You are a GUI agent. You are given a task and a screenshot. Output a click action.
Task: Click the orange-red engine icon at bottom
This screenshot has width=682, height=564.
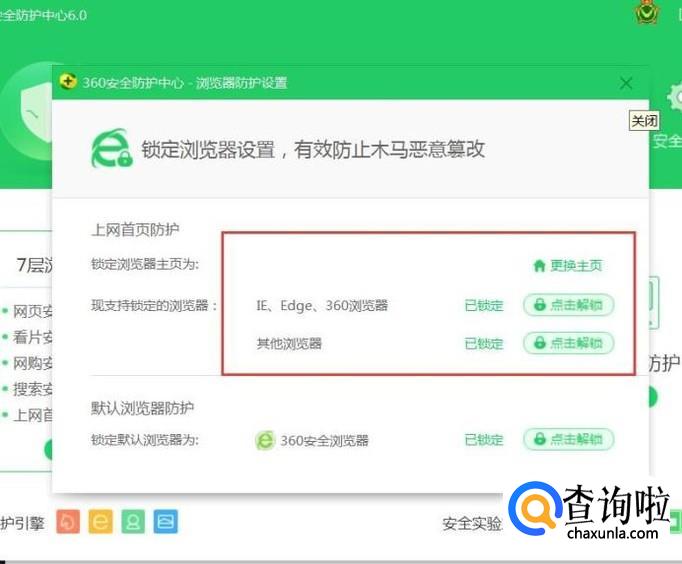(68, 521)
